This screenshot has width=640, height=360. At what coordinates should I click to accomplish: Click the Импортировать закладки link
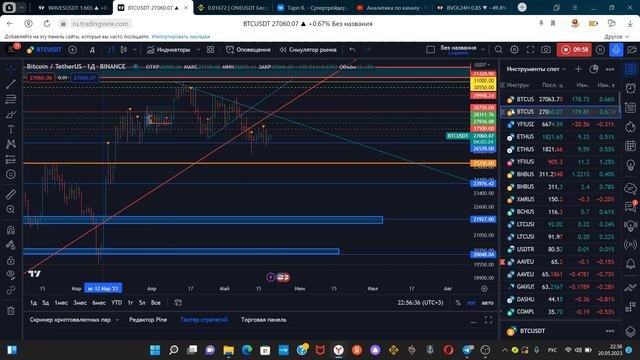(x=180, y=37)
